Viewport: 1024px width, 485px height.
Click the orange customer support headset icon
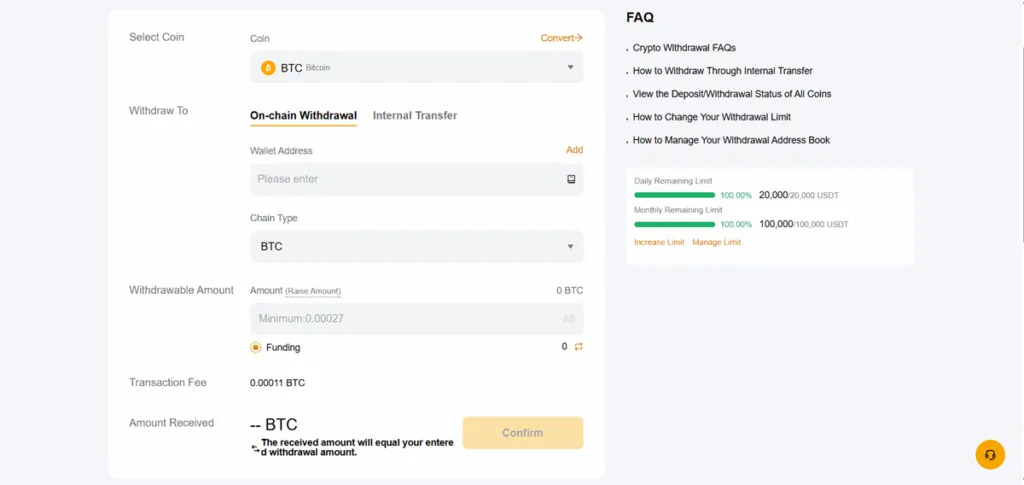tap(989, 454)
